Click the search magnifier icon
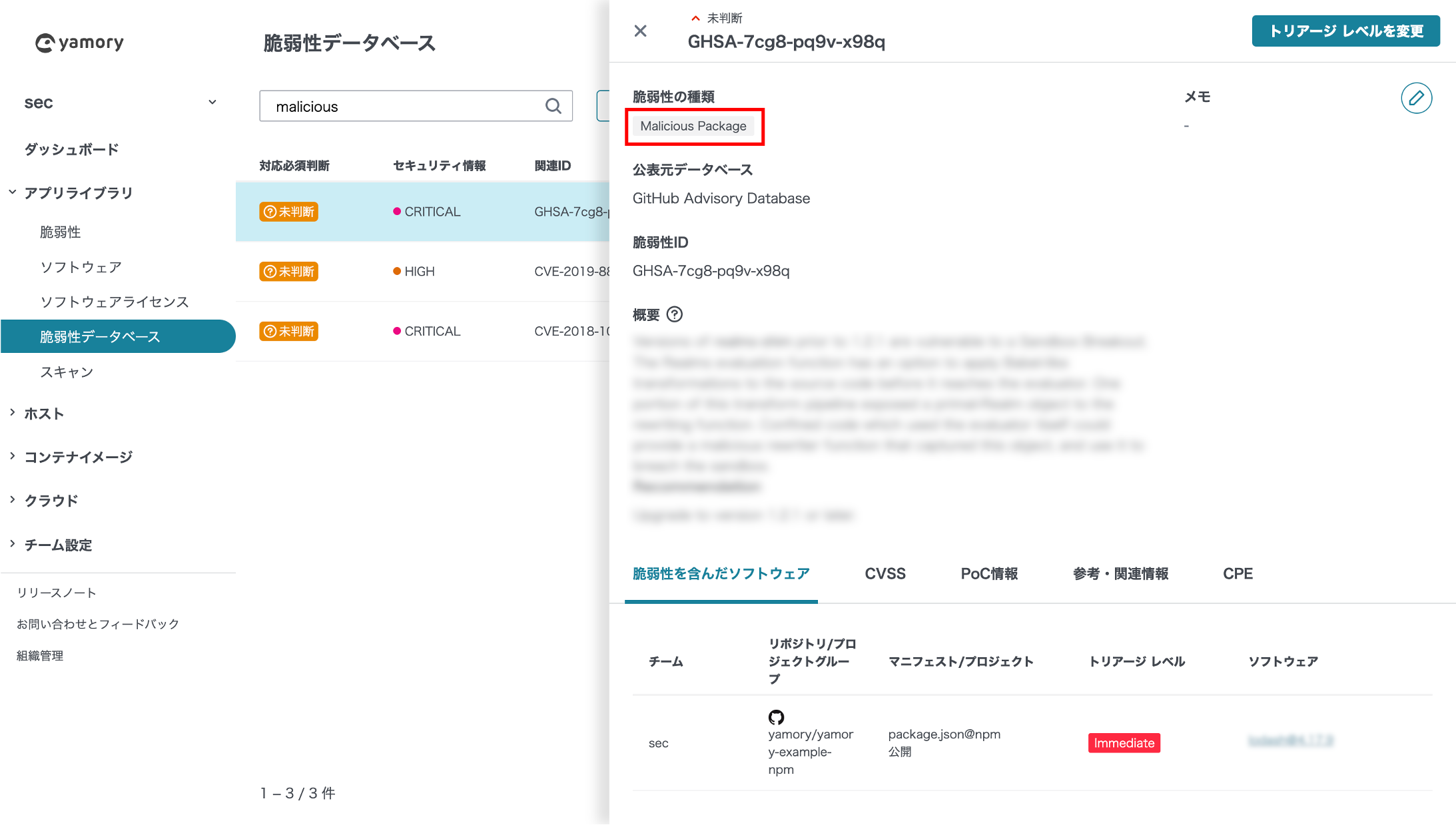This screenshot has height=827, width=1456. tap(553, 106)
